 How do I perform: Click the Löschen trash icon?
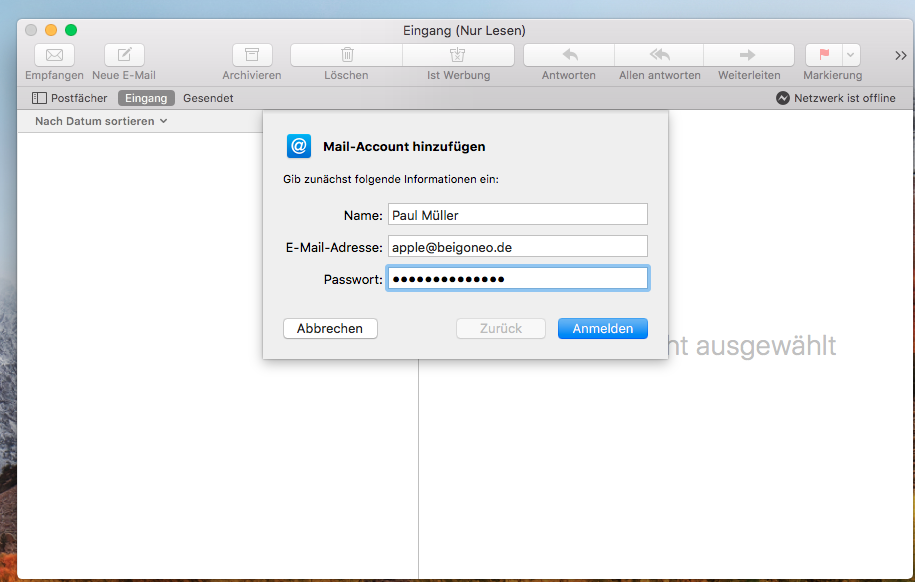347,55
